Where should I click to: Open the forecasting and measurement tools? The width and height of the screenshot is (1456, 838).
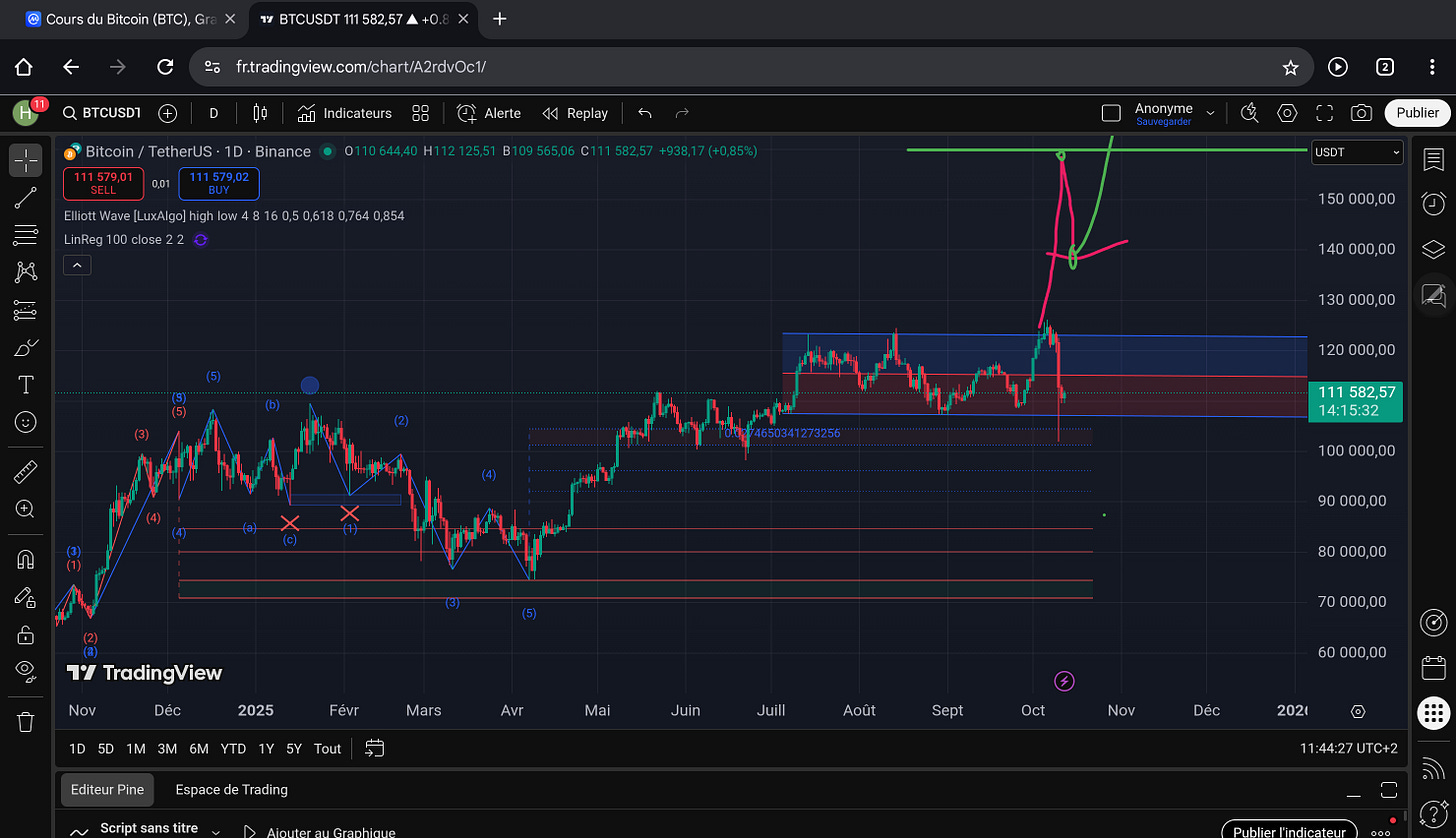tap(26, 310)
